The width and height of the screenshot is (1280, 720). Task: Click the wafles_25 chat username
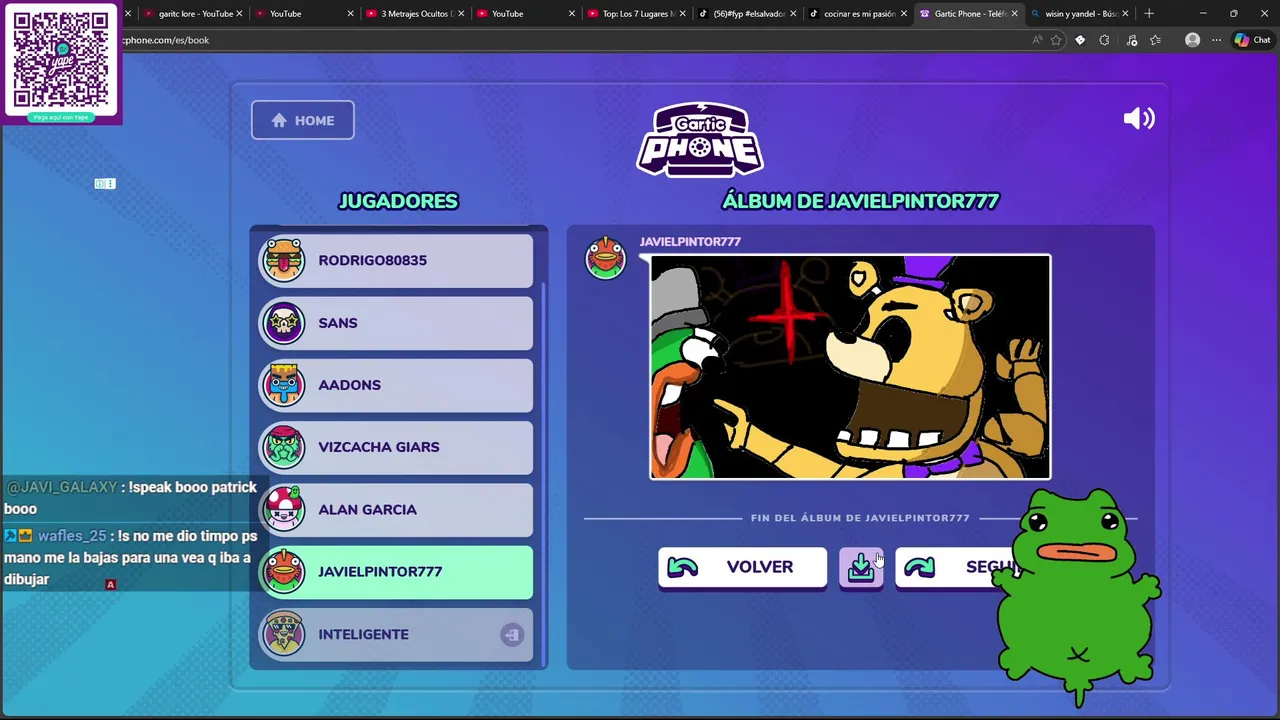click(x=71, y=536)
